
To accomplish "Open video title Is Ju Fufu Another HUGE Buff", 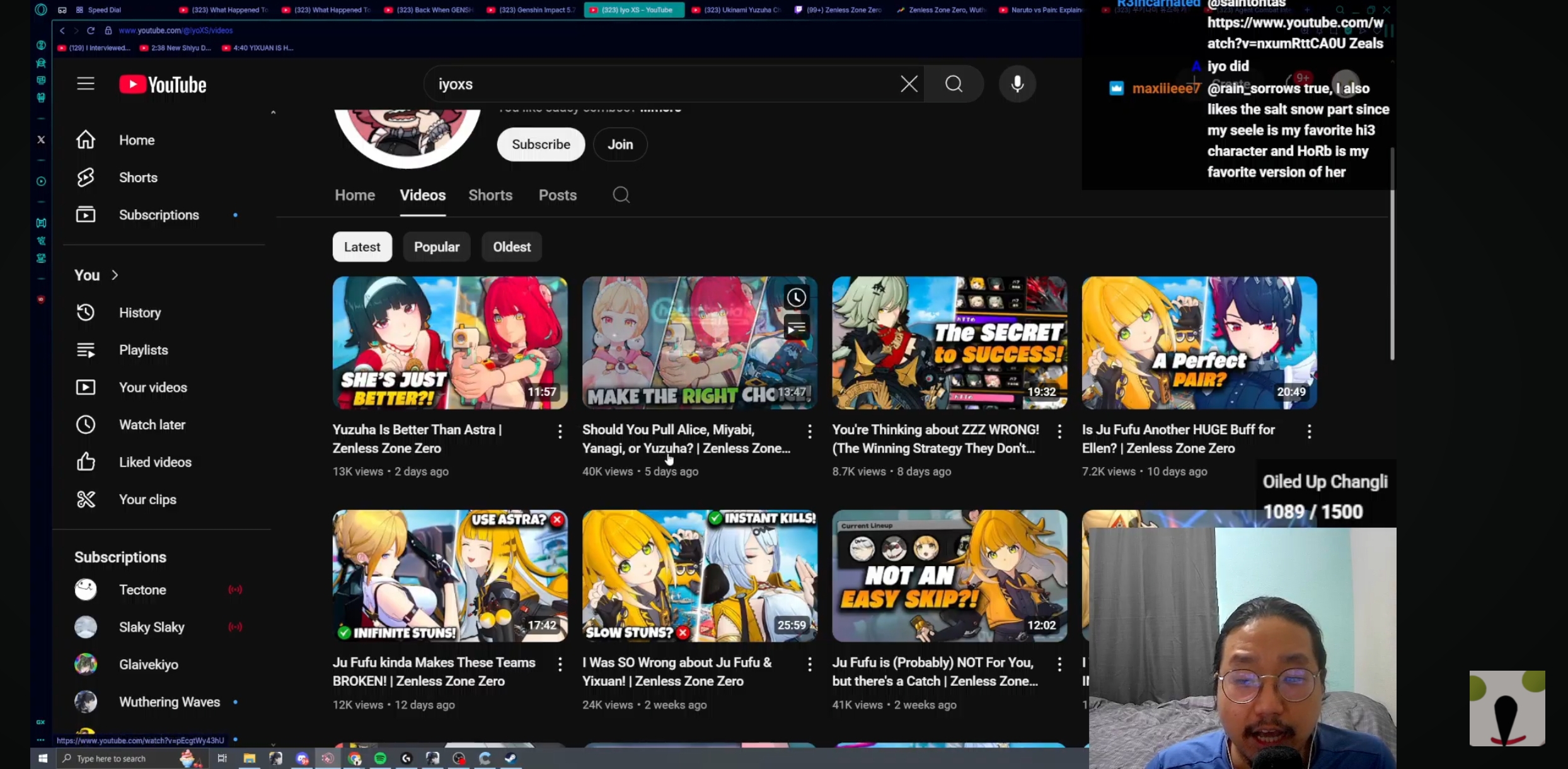I will [1178, 439].
